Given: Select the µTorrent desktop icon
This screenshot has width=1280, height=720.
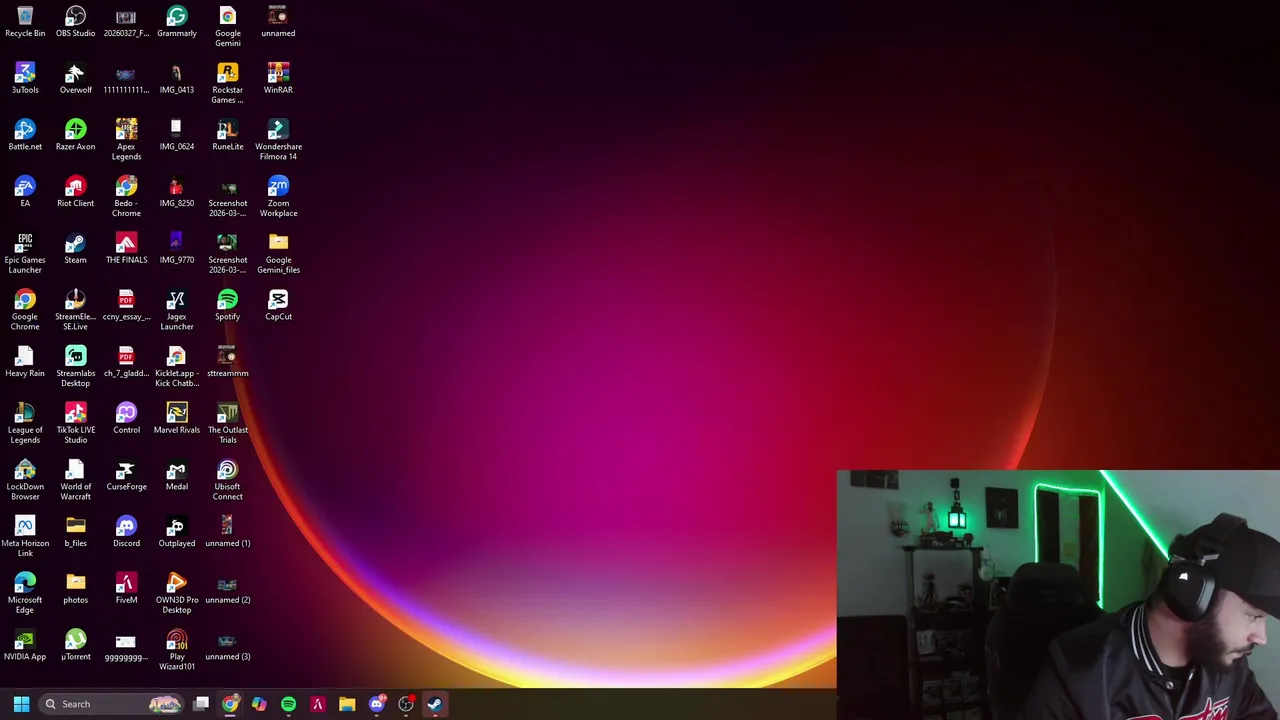Looking at the screenshot, I should (75, 645).
